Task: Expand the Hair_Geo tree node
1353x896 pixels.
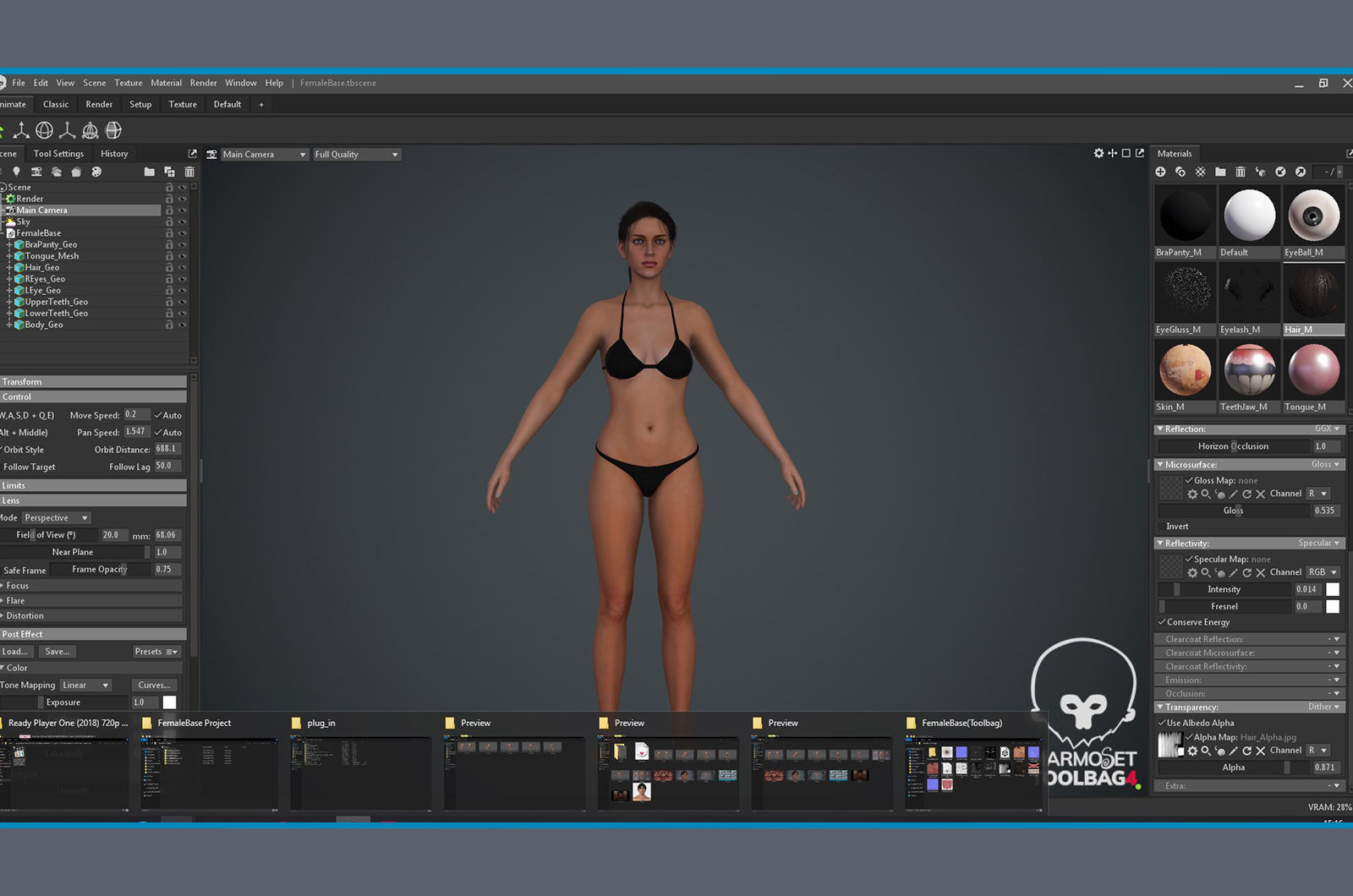Action: [9, 267]
